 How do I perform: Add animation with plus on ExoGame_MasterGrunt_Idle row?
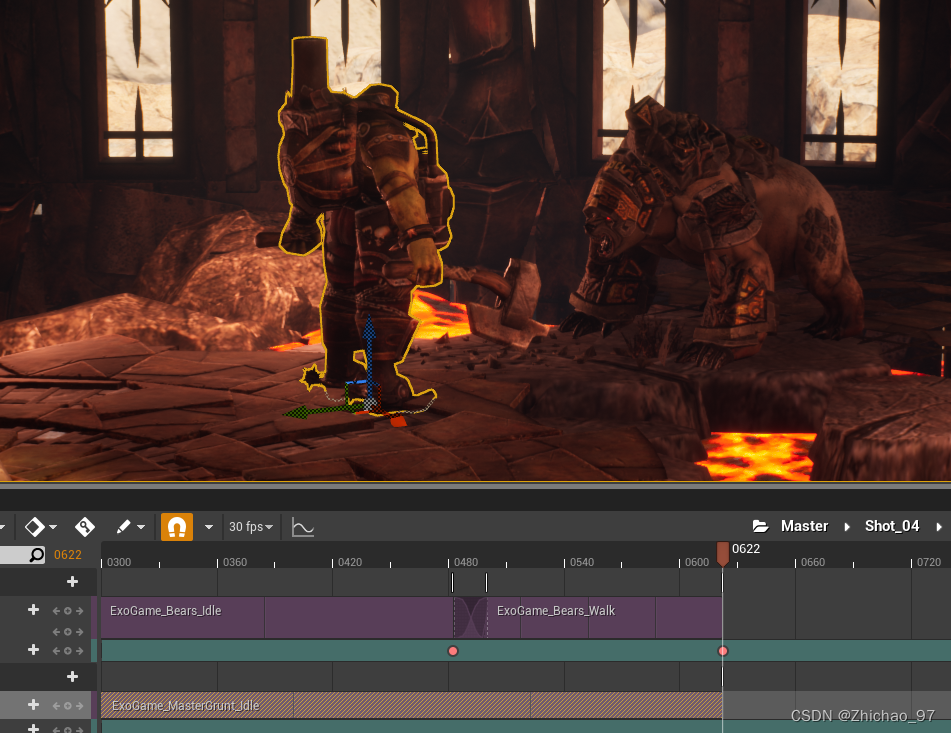(x=33, y=705)
